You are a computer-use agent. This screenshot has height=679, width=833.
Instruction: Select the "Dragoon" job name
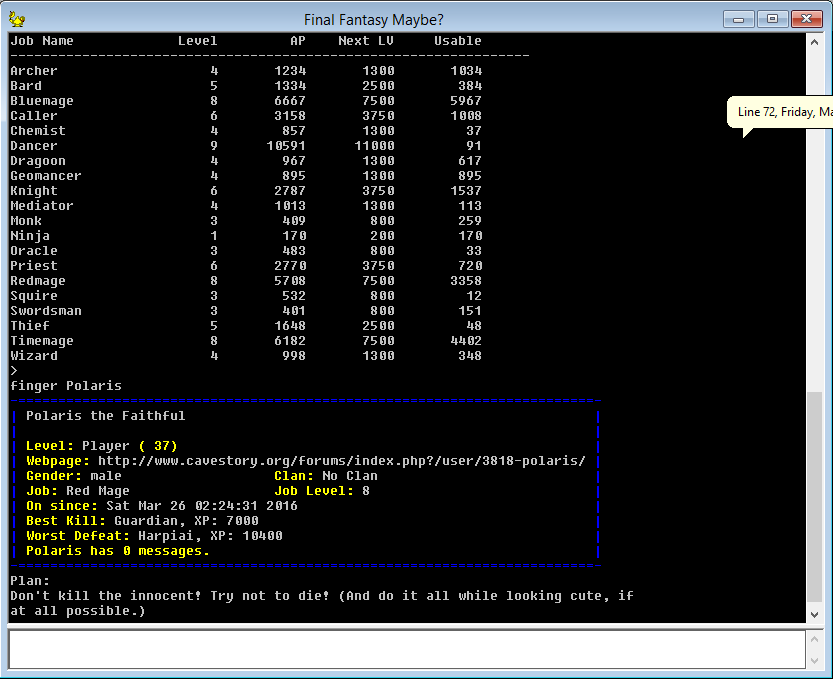click(38, 160)
